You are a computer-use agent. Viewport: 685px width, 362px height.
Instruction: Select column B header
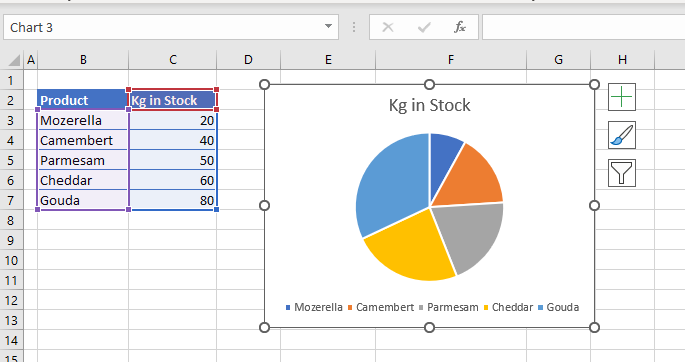pyautogui.click(x=83, y=60)
